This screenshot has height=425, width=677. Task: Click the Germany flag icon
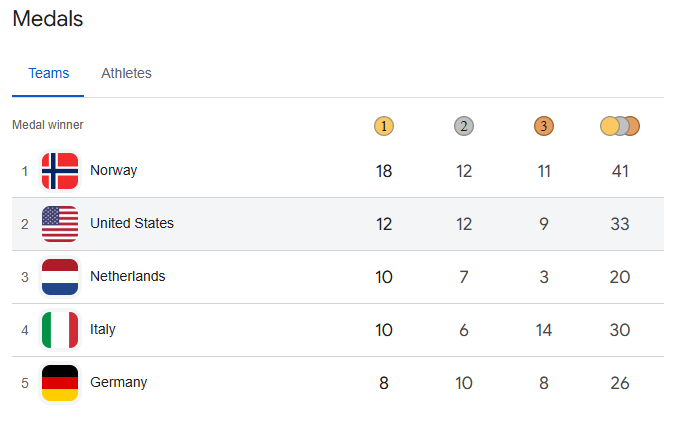pyautogui.click(x=60, y=383)
